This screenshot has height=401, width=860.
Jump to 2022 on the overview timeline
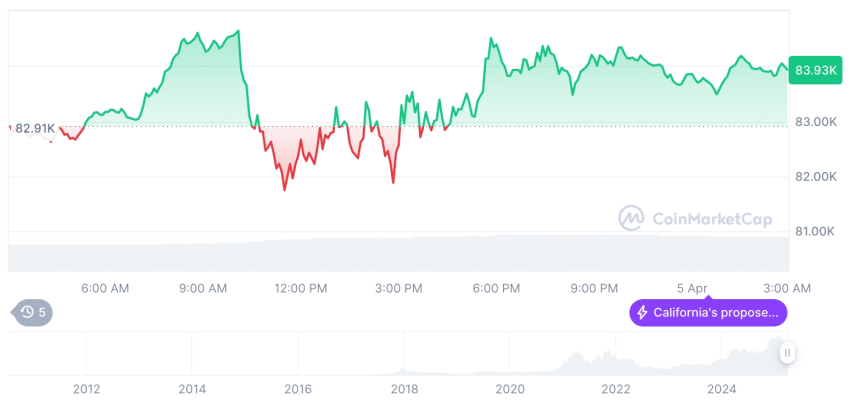[615, 389]
